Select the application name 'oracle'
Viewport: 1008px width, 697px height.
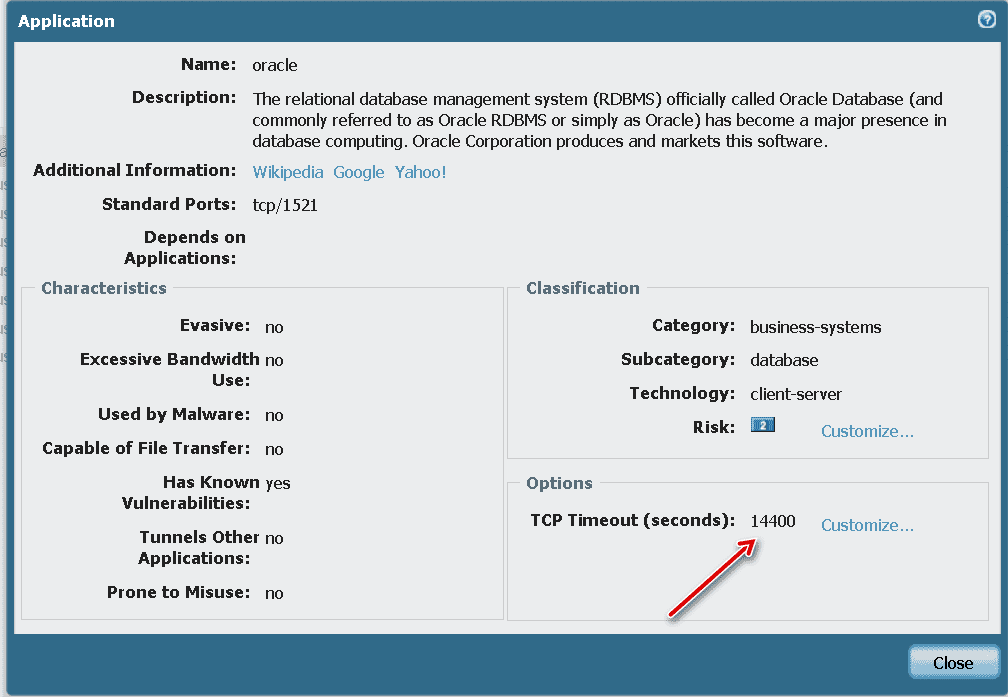(x=274, y=65)
